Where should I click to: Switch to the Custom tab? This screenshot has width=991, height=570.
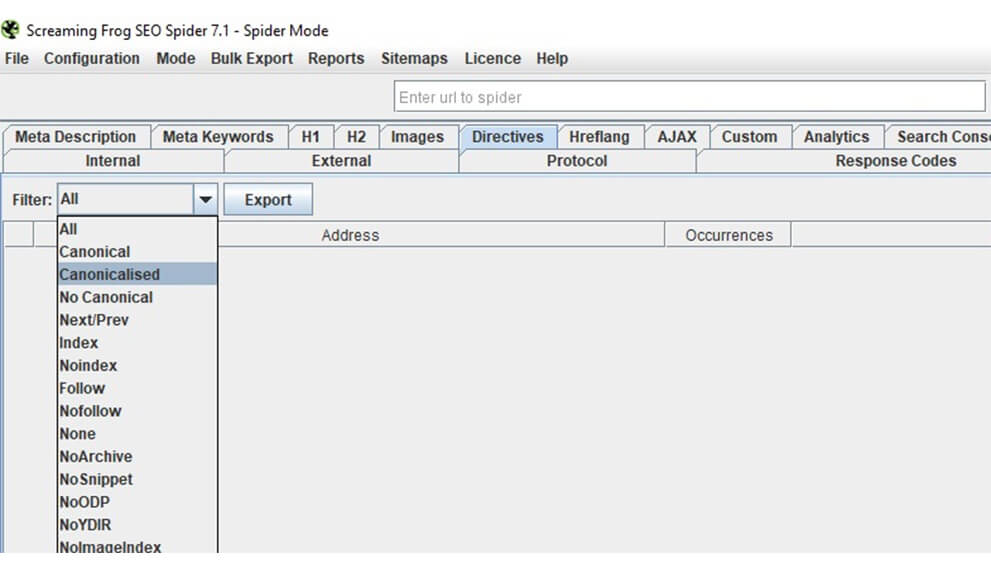tap(750, 136)
